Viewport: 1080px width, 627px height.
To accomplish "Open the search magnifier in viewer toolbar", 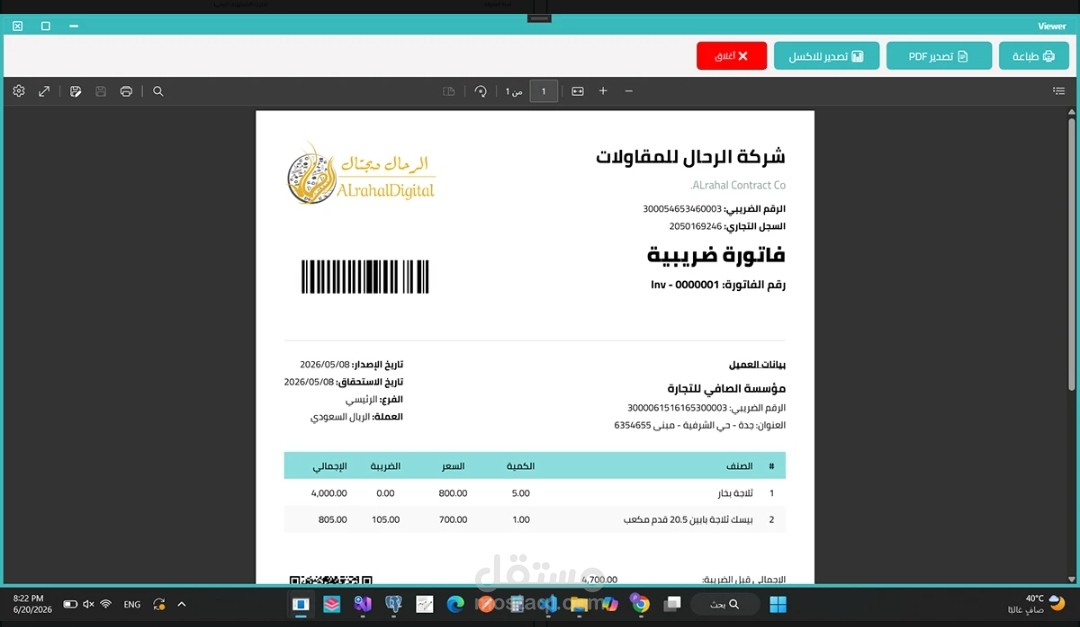I will (x=158, y=91).
